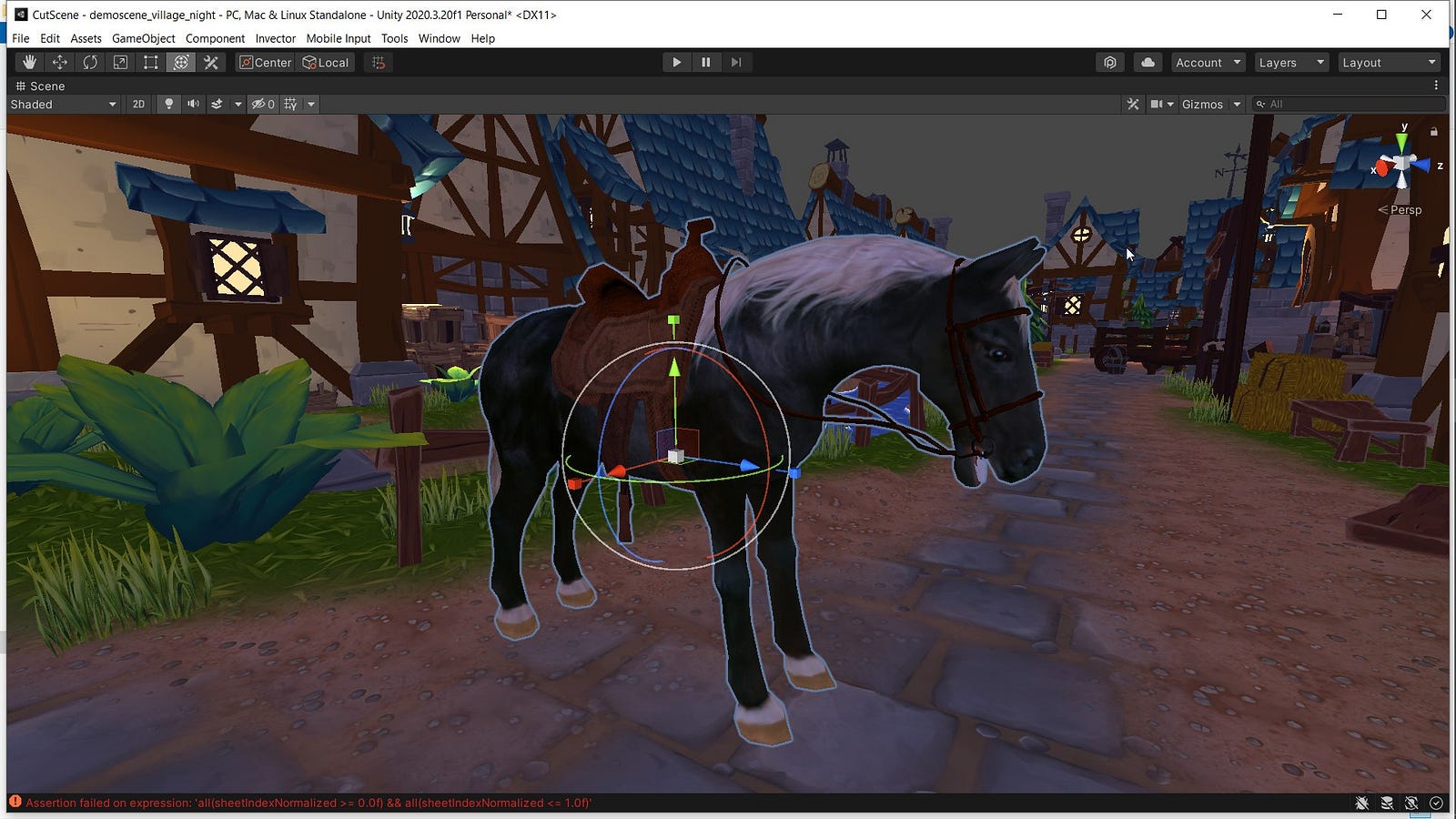Click the Unity logo in title bar
Image resolution: width=1456 pixels, height=819 pixels.
[21, 15]
